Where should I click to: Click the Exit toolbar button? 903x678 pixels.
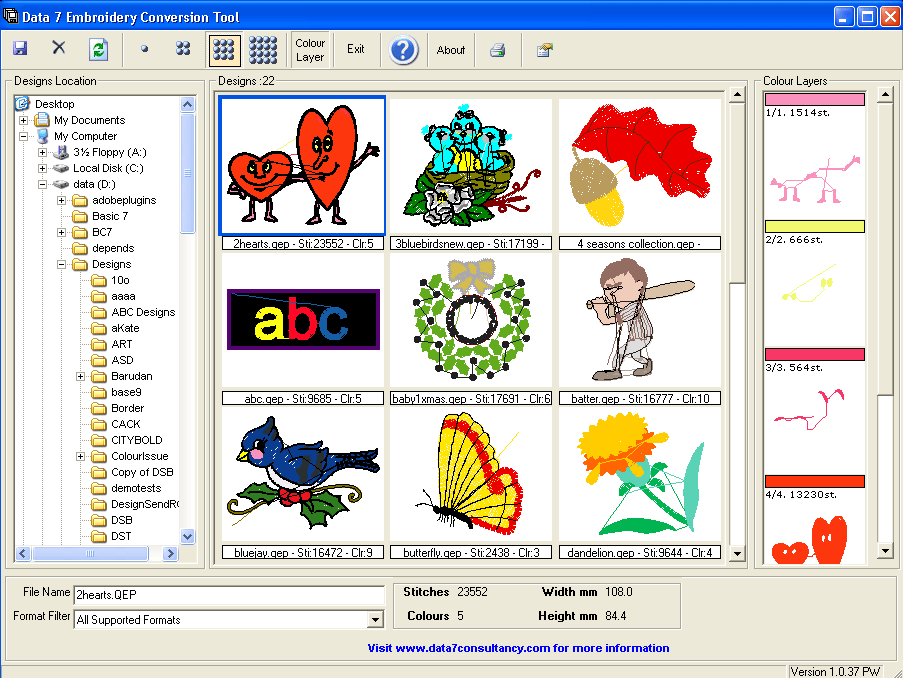pyautogui.click(x=356, y=49)
